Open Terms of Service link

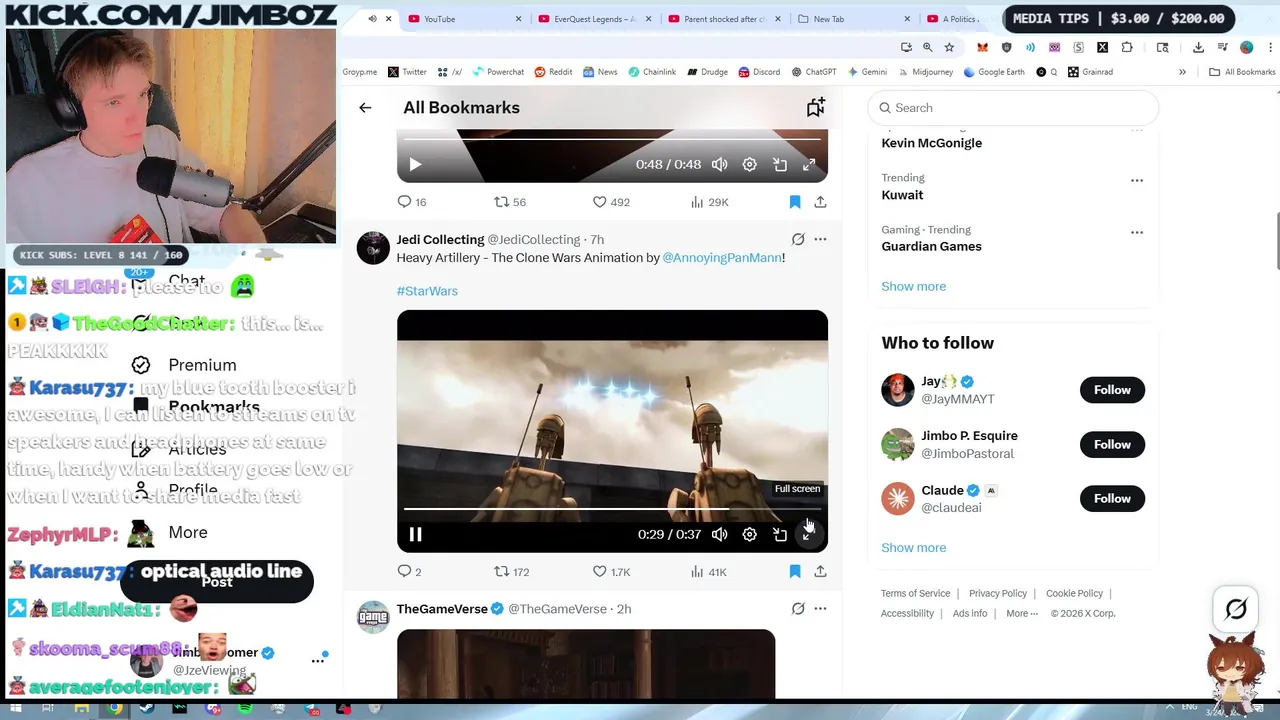click(915, 594)
